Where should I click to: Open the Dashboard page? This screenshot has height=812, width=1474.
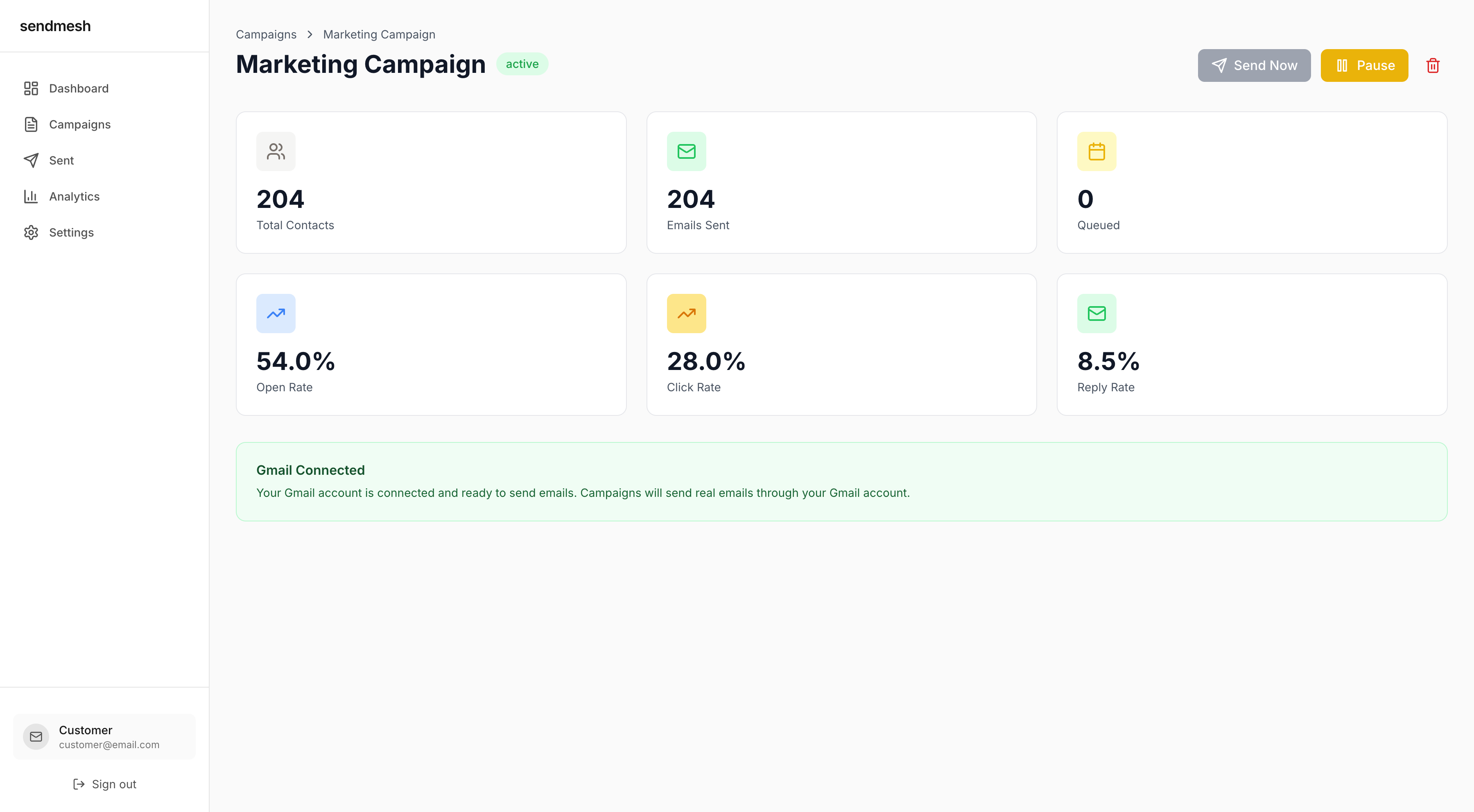pyautogui.click(x=78, y=89)
